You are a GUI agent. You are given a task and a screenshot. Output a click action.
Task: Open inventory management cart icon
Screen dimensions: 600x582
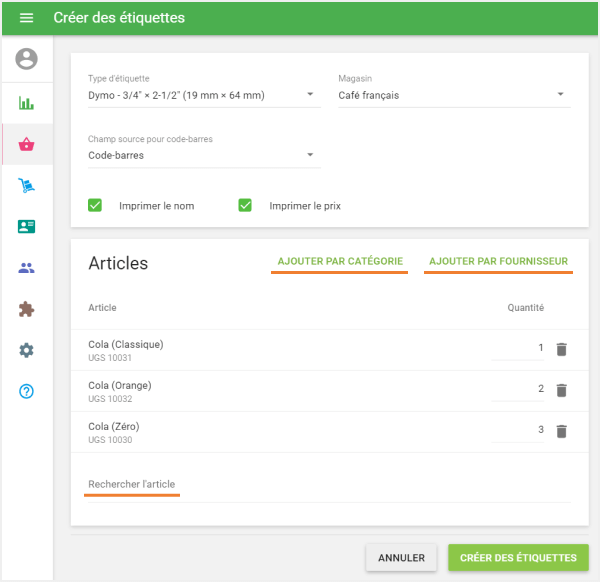26,185
